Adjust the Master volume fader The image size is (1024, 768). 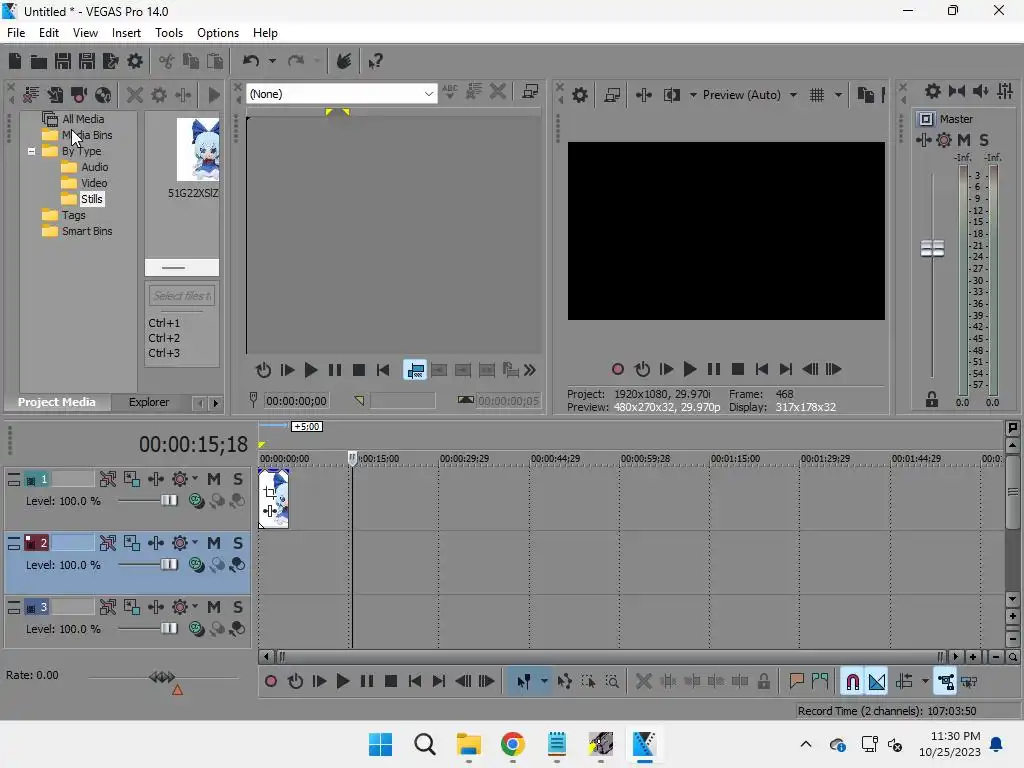click(x=932, y=249)
